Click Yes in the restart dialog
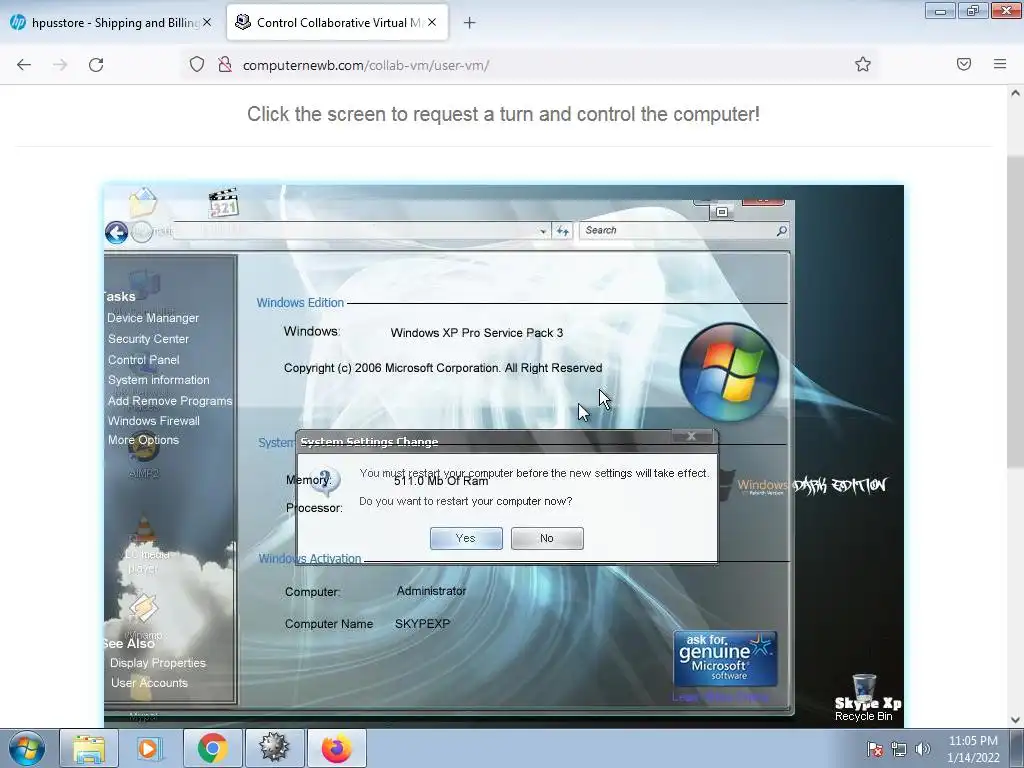This screenshot has width=1024, height=768. click(x=466, y=538)
